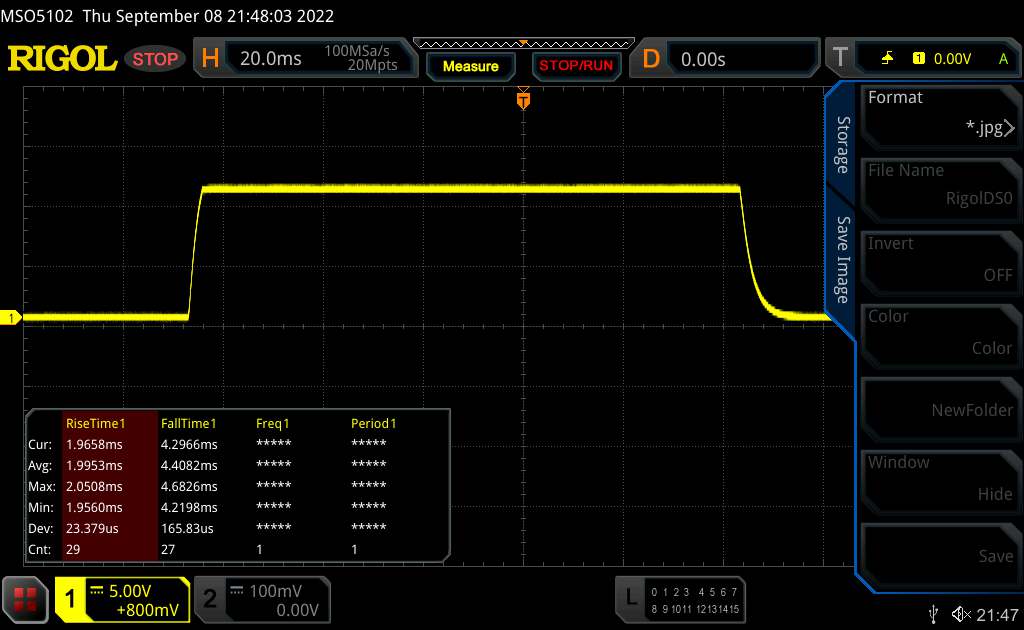
Task: Click the orange D delay icon
Action: (x=651, y=59)
